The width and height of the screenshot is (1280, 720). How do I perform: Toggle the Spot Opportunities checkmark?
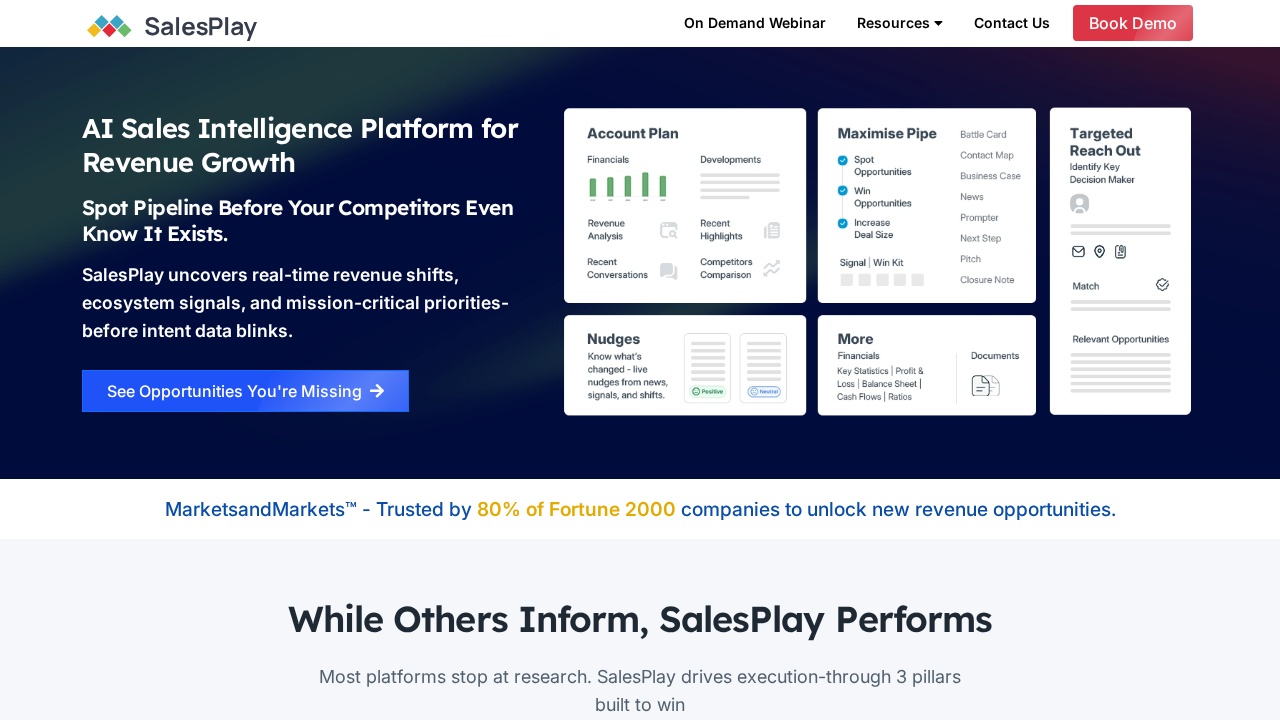843,160
